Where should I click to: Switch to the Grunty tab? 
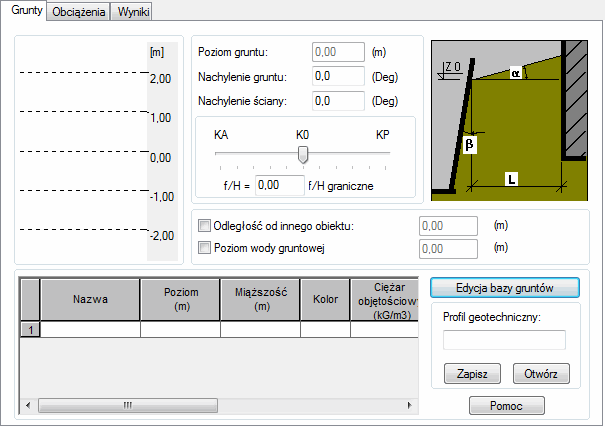[25, 10]
